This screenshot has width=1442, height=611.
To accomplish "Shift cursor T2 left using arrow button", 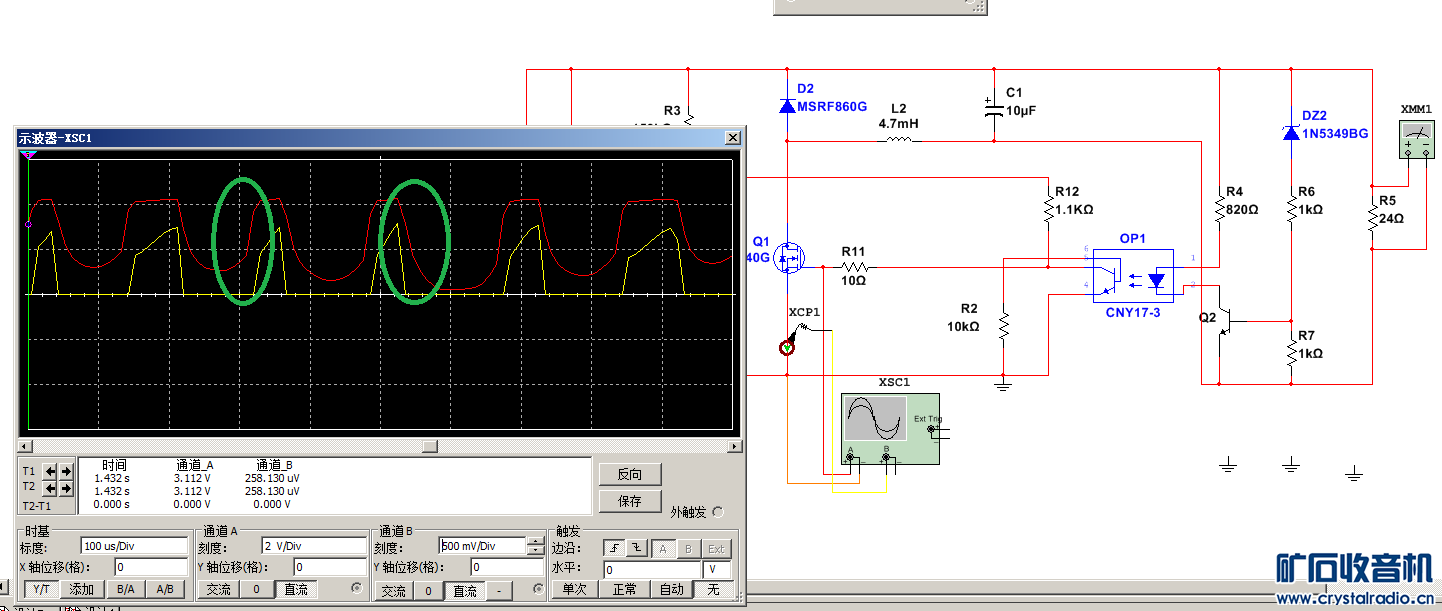I will click(51, 488).
